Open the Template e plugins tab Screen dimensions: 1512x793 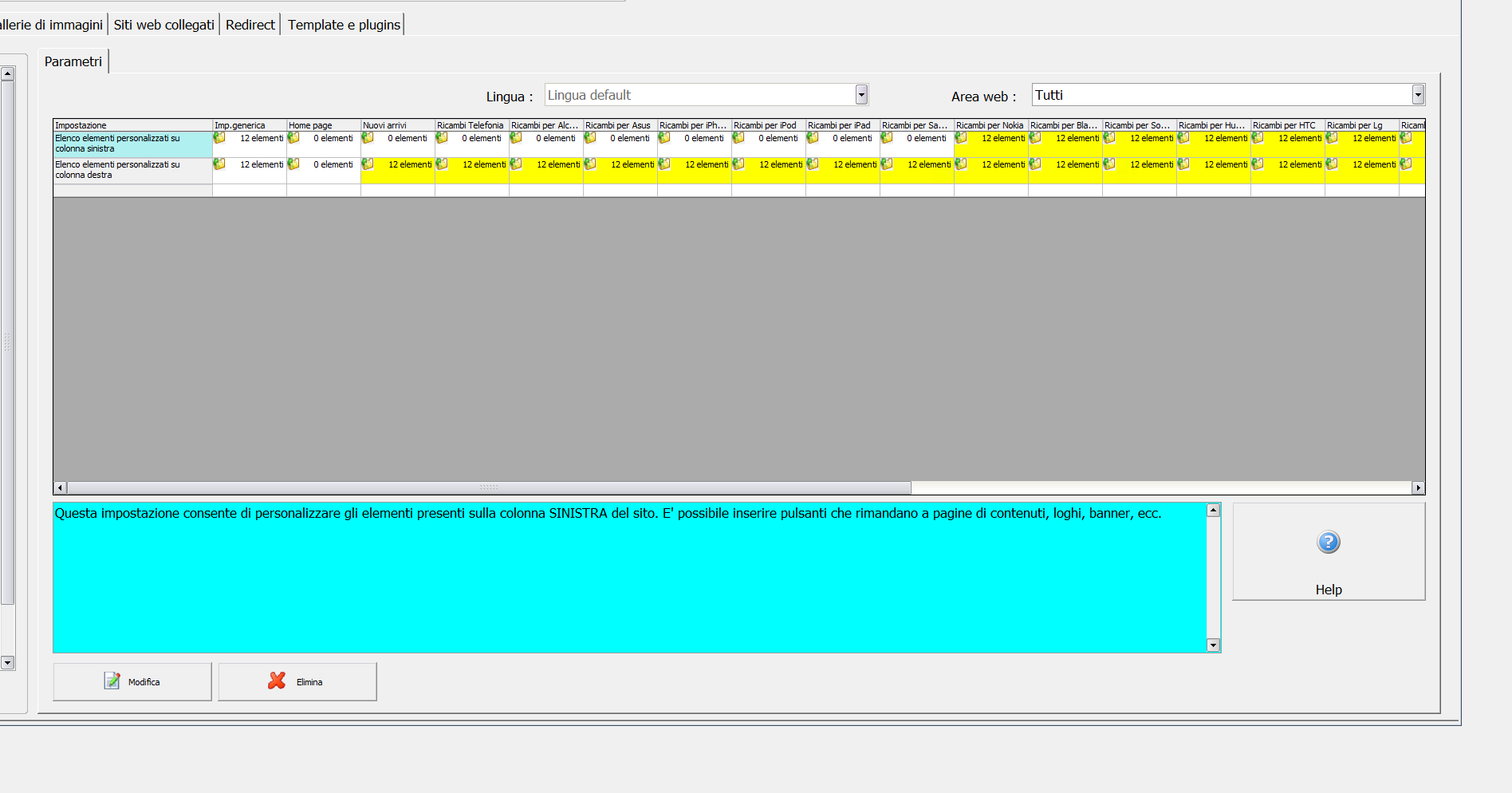tap(345, 25)
